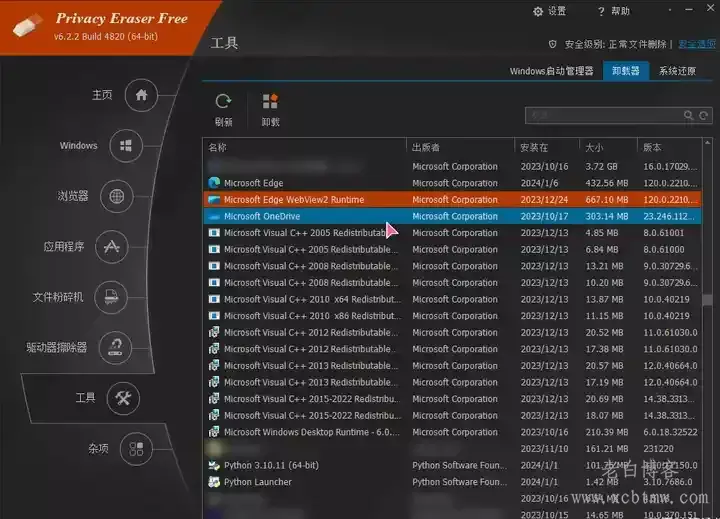Image resolution: width=720 pixels, height=519 pixels.
Task: Select Microsoft Windows Desktop Runtime row
Action: tap(452, 432)
